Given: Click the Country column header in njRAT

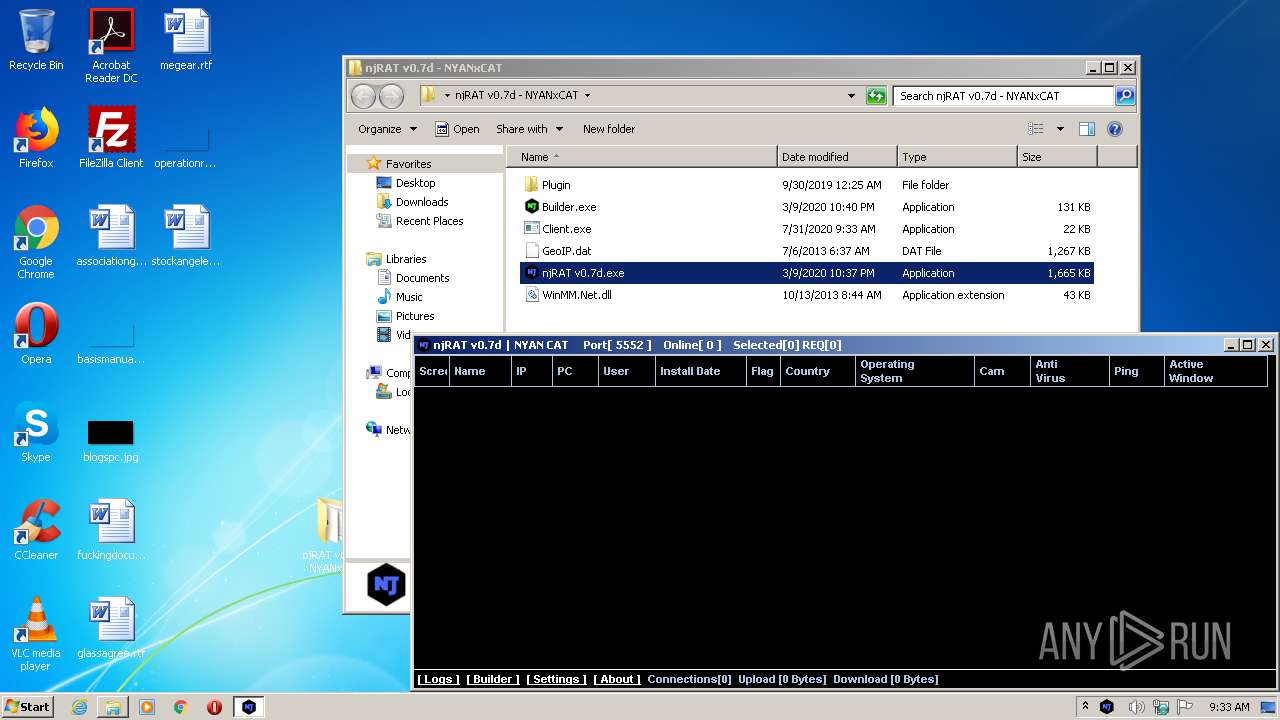Looking at the screenshot, I should tap(818, 371).
